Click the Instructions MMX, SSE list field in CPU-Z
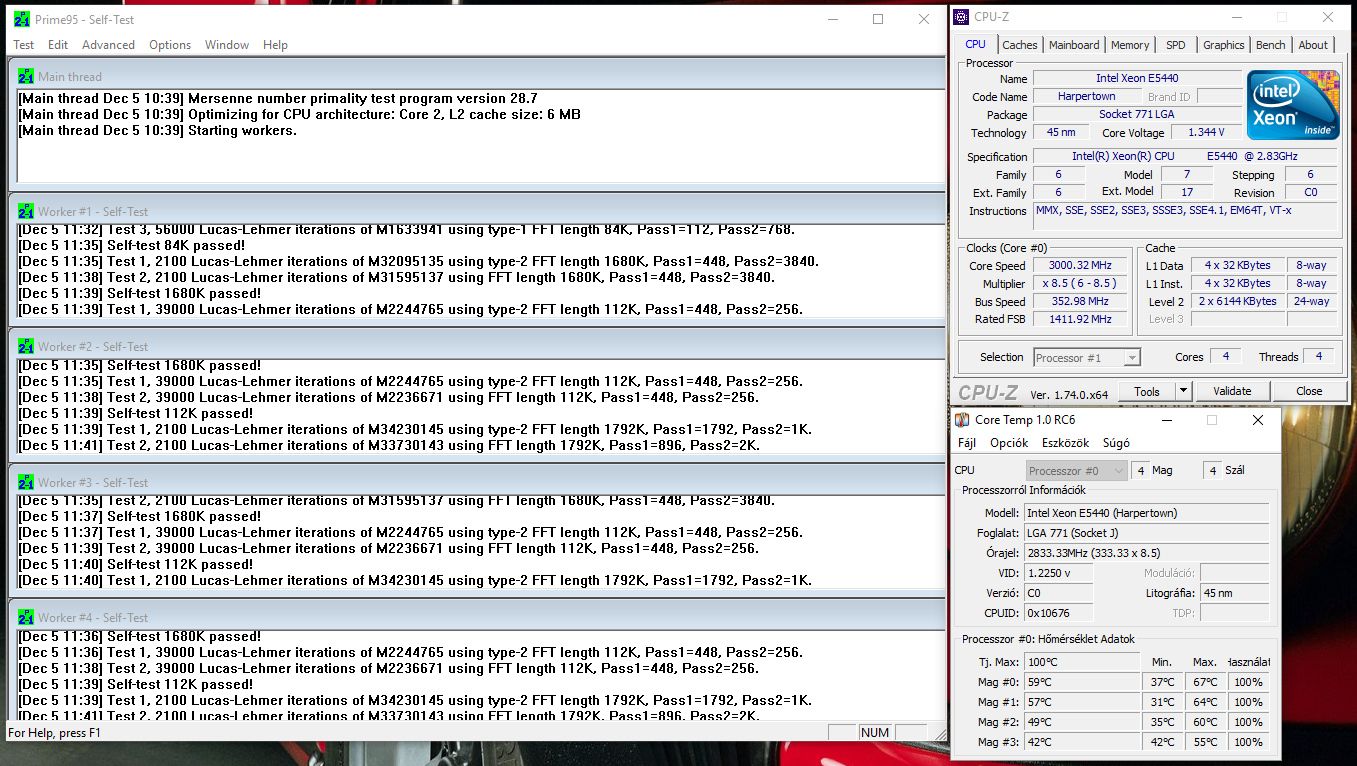 click(1184, 215)
